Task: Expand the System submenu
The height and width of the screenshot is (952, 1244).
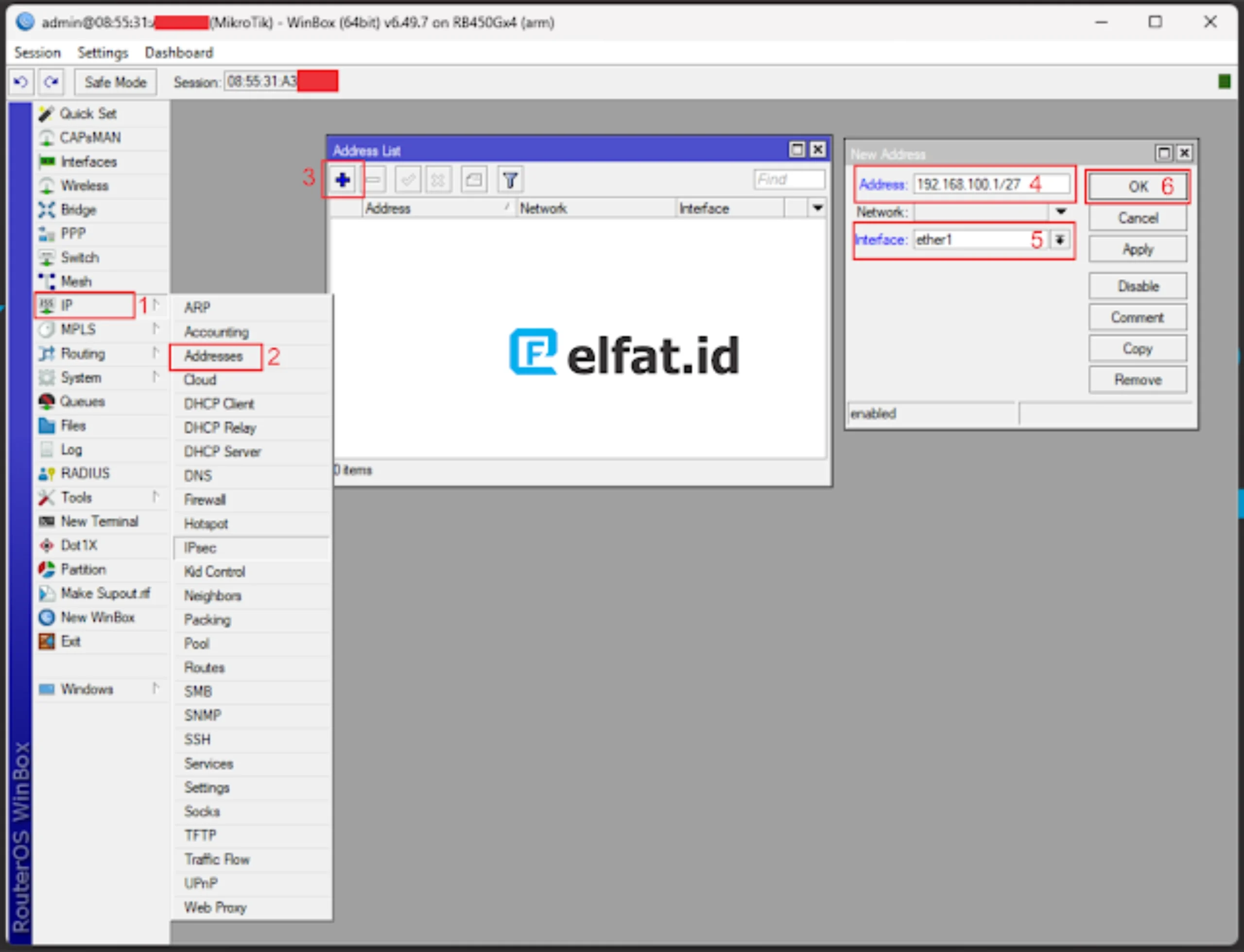Action: pos(101,377)
